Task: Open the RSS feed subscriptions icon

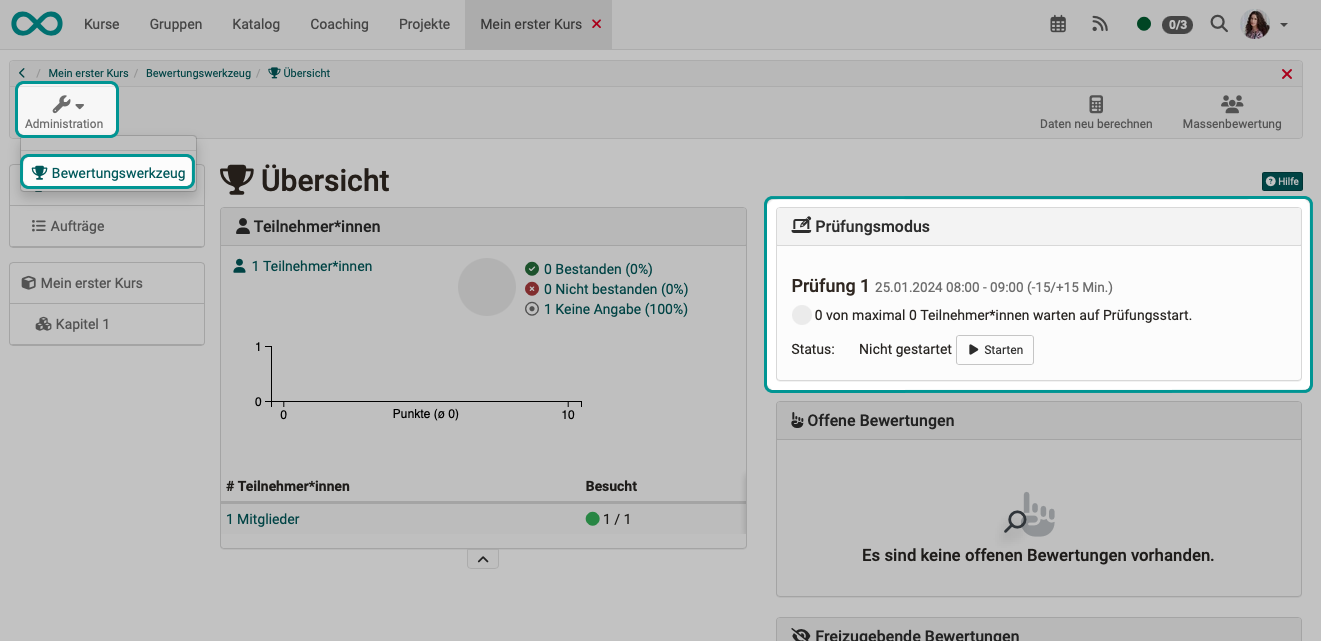Action: point(1100,22)
